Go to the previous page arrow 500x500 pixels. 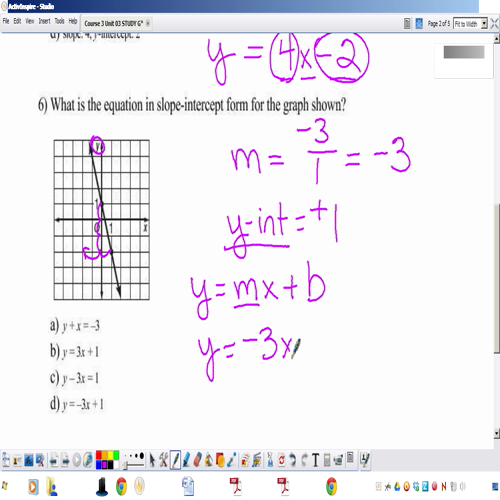tap(54, 460)
